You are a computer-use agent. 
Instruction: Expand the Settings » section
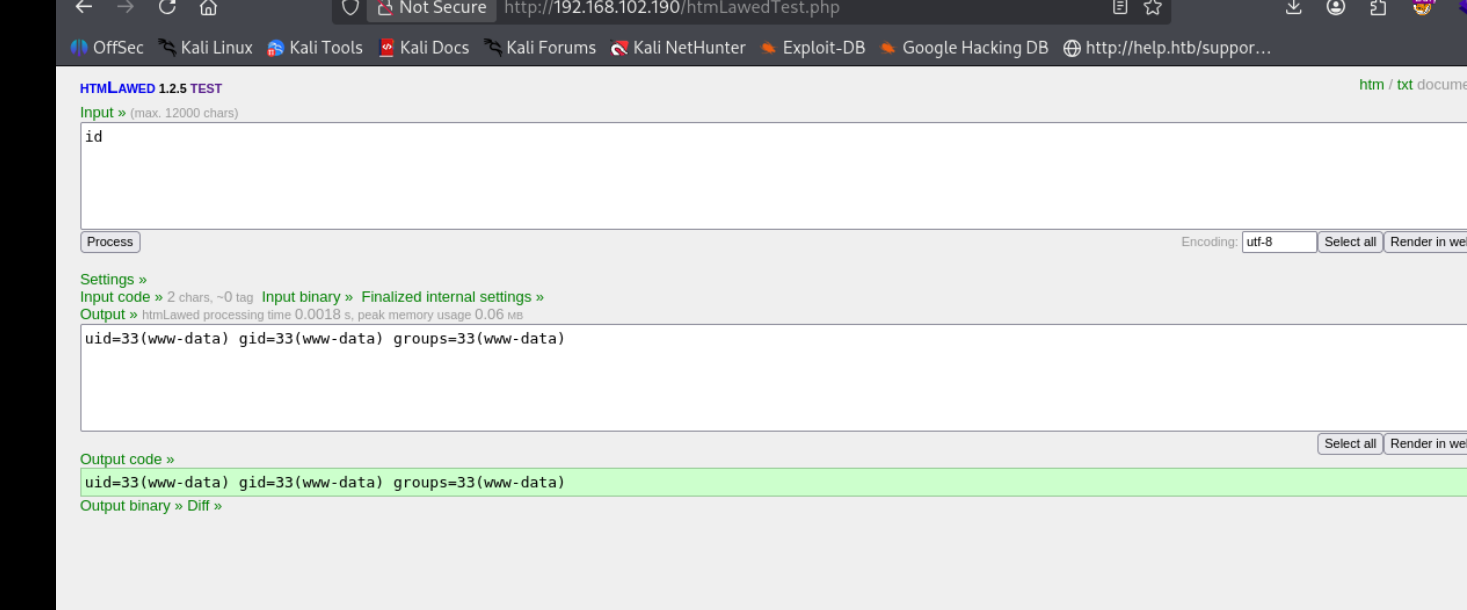coord(113,279)
